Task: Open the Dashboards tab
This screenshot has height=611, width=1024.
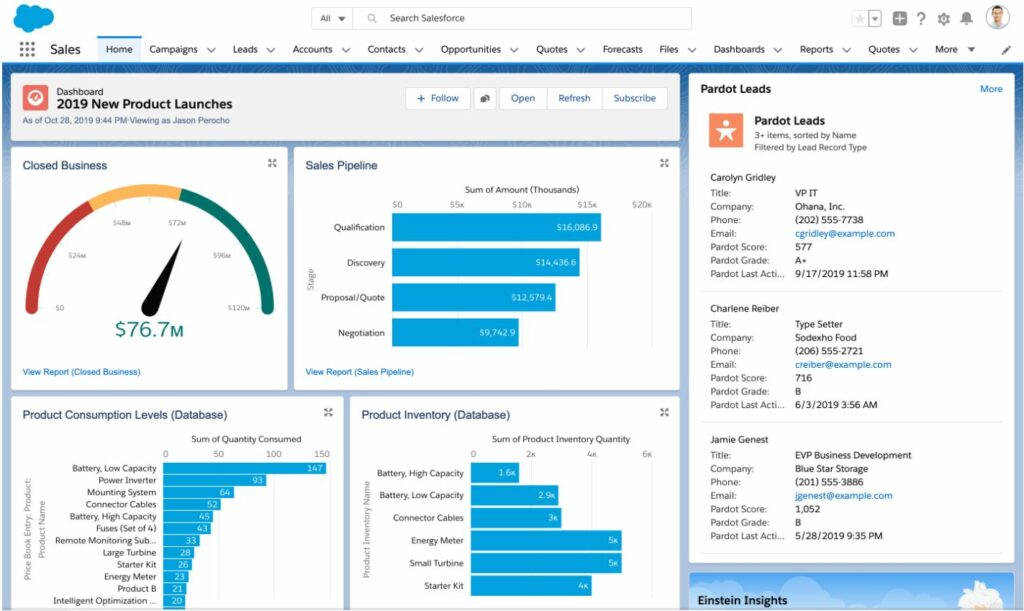Action: (739, 49)
